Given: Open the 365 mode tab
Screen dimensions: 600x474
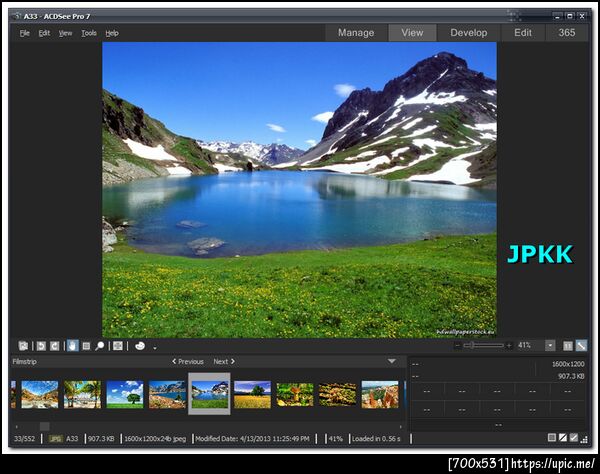Looking at the screenshot, I should pyautogui.click(x=567, y=33).
